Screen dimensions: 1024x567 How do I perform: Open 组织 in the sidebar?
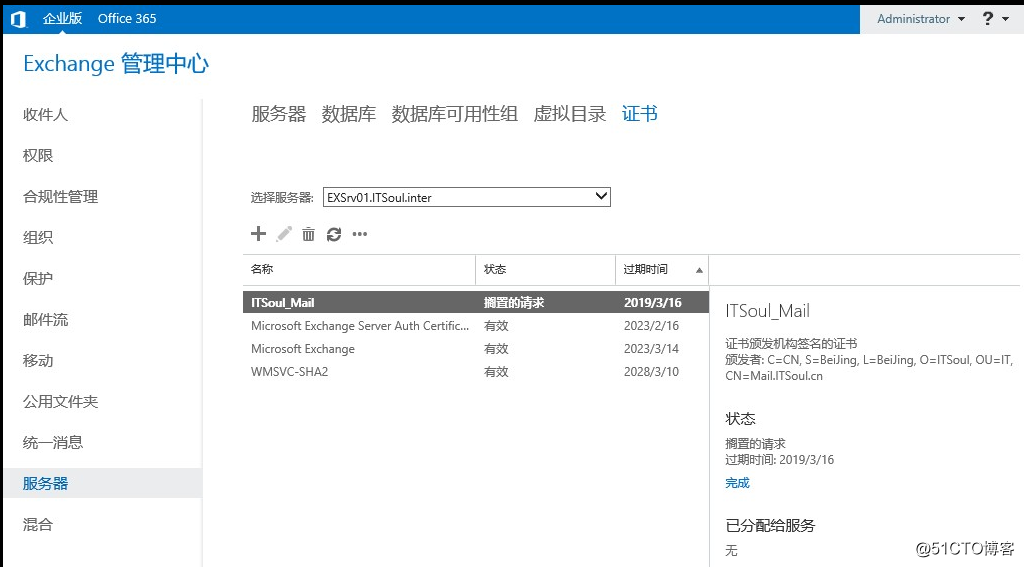(38, 237)
